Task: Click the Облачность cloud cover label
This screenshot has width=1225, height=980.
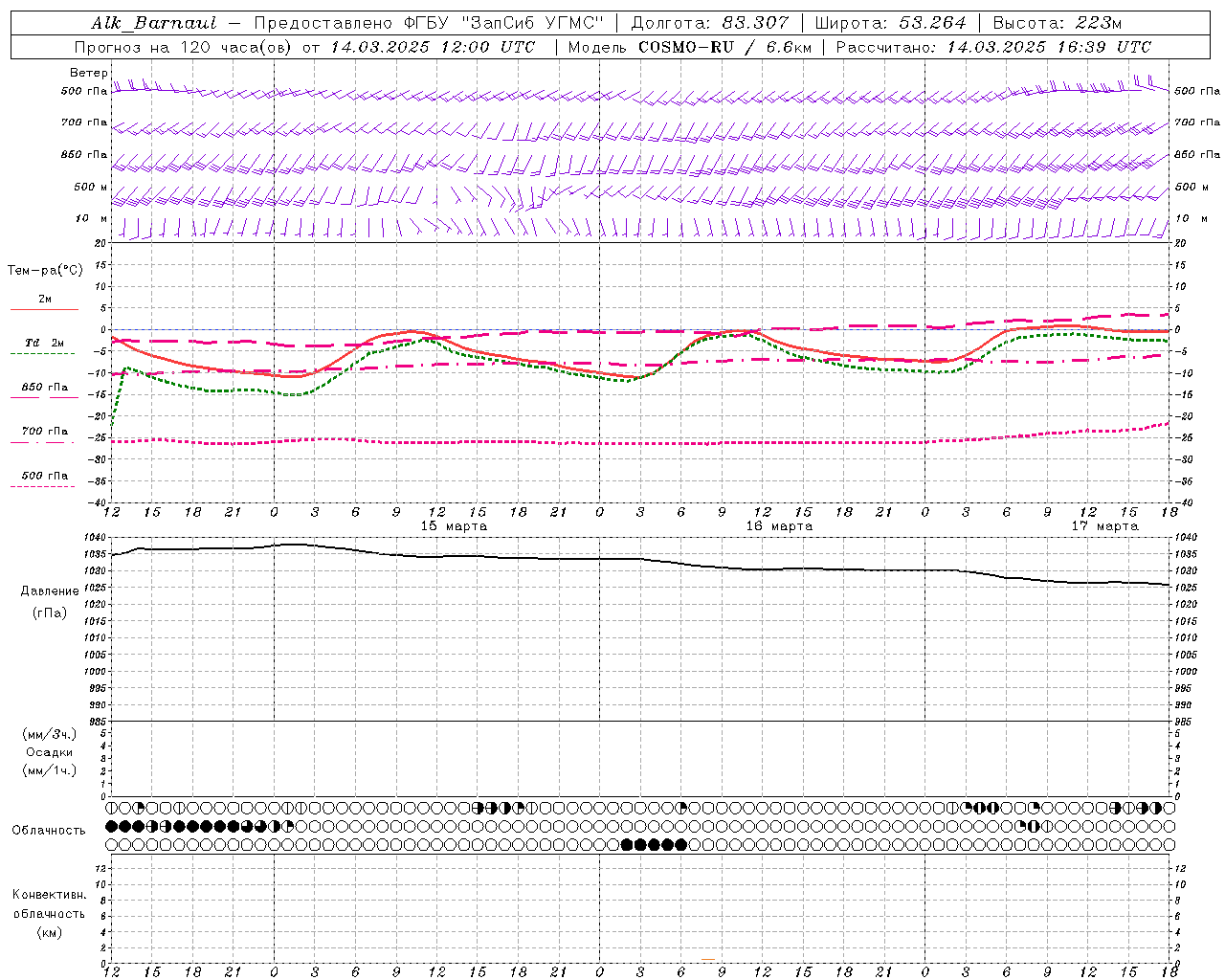Action: point(49,830)
